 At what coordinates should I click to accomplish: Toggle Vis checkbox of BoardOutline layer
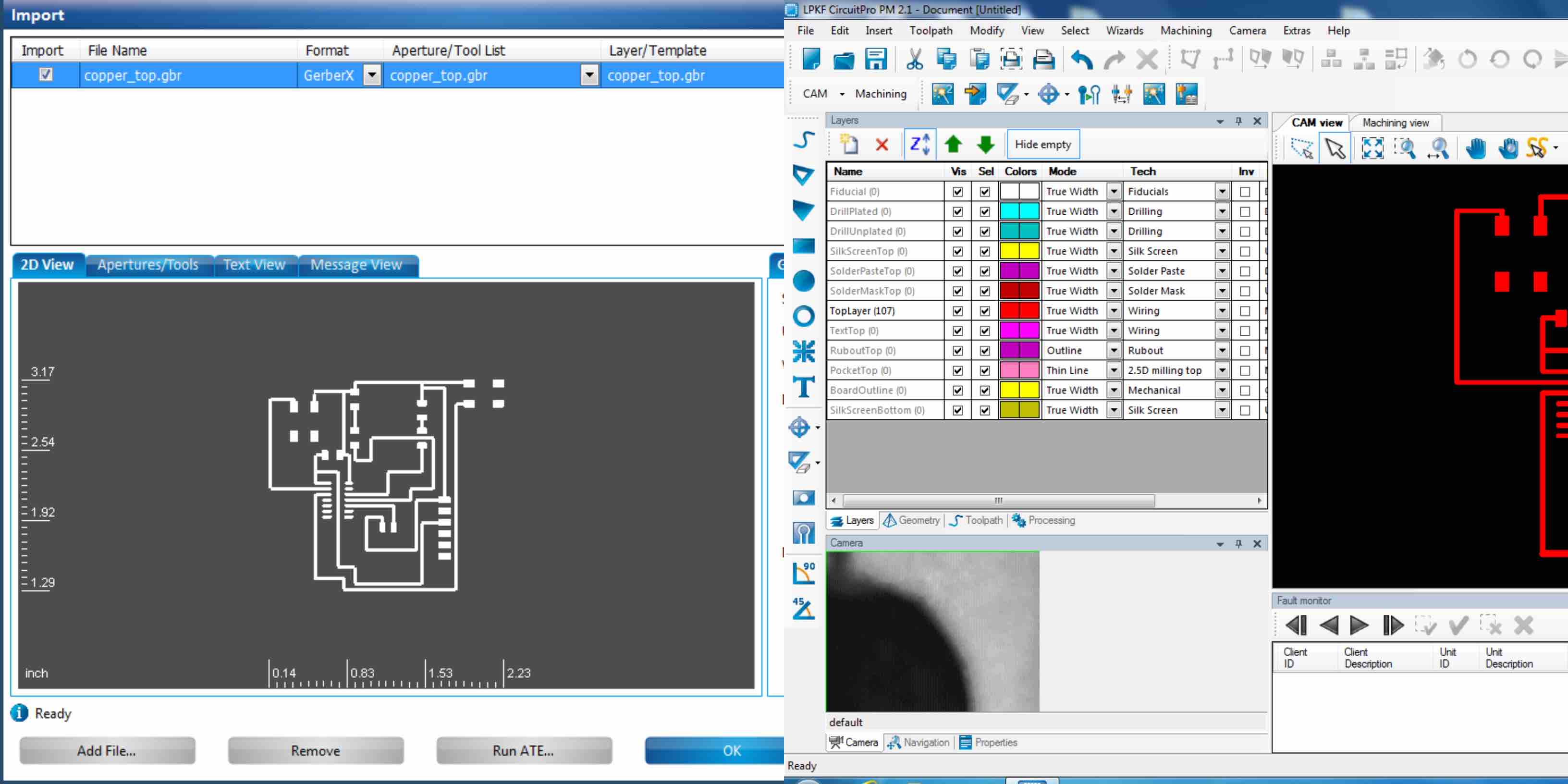click(x=957, y=390)
